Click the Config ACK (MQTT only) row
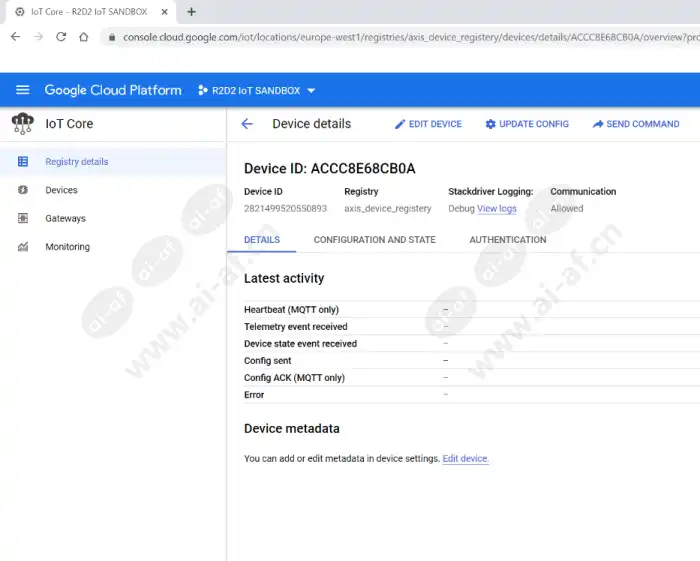The image size is (700, 561). click(472, 378)
